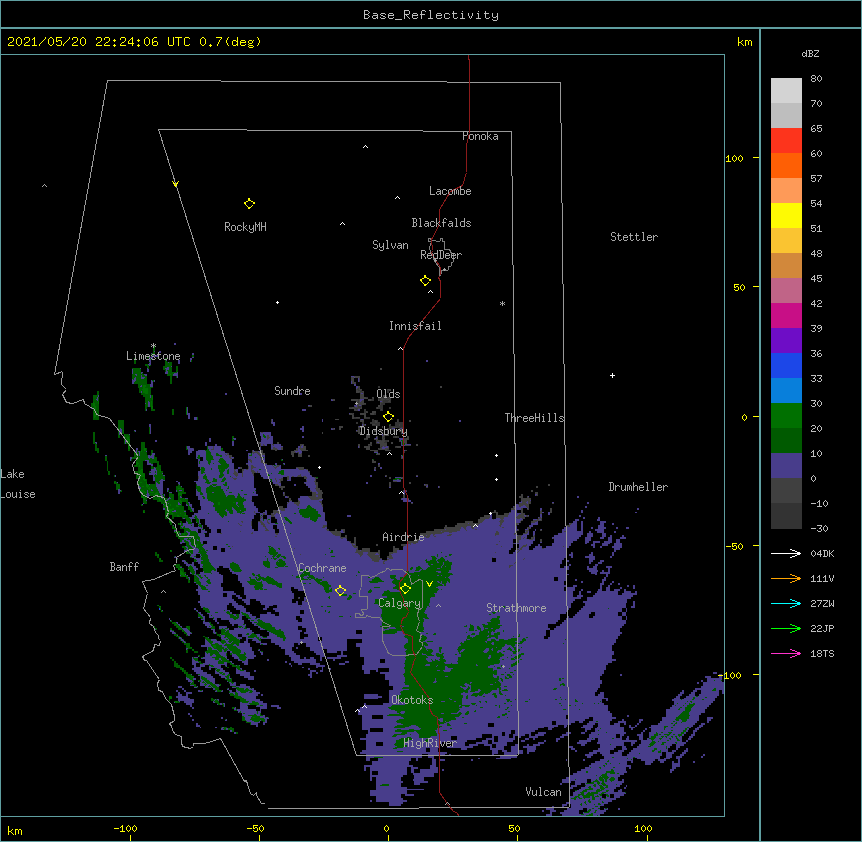The image size is (862, 842).
Task: Click the Calgary city label
Action: [x=399, y=603]
